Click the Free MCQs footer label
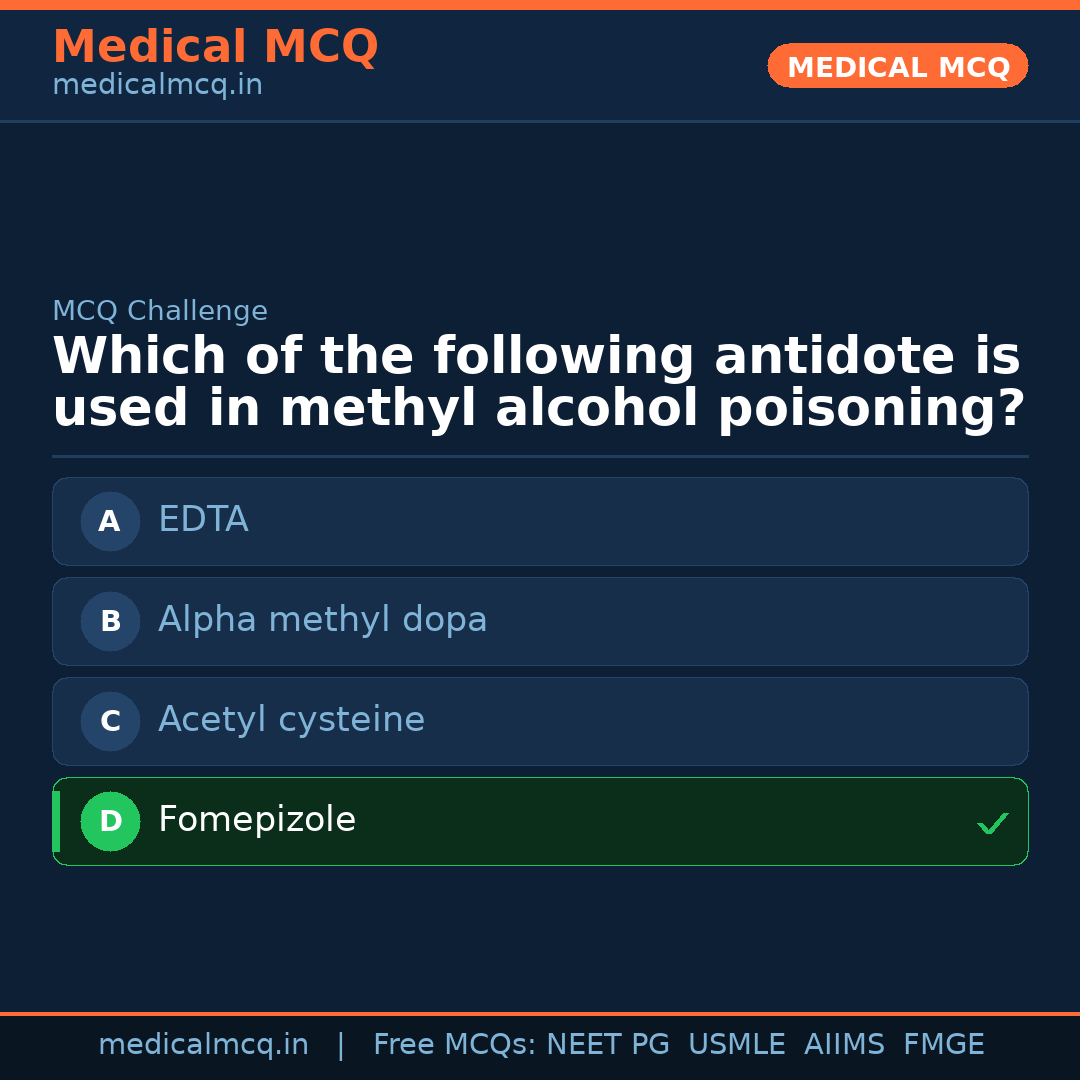This screenshot has height=1080, width=1080. [x=454, y=1045]
